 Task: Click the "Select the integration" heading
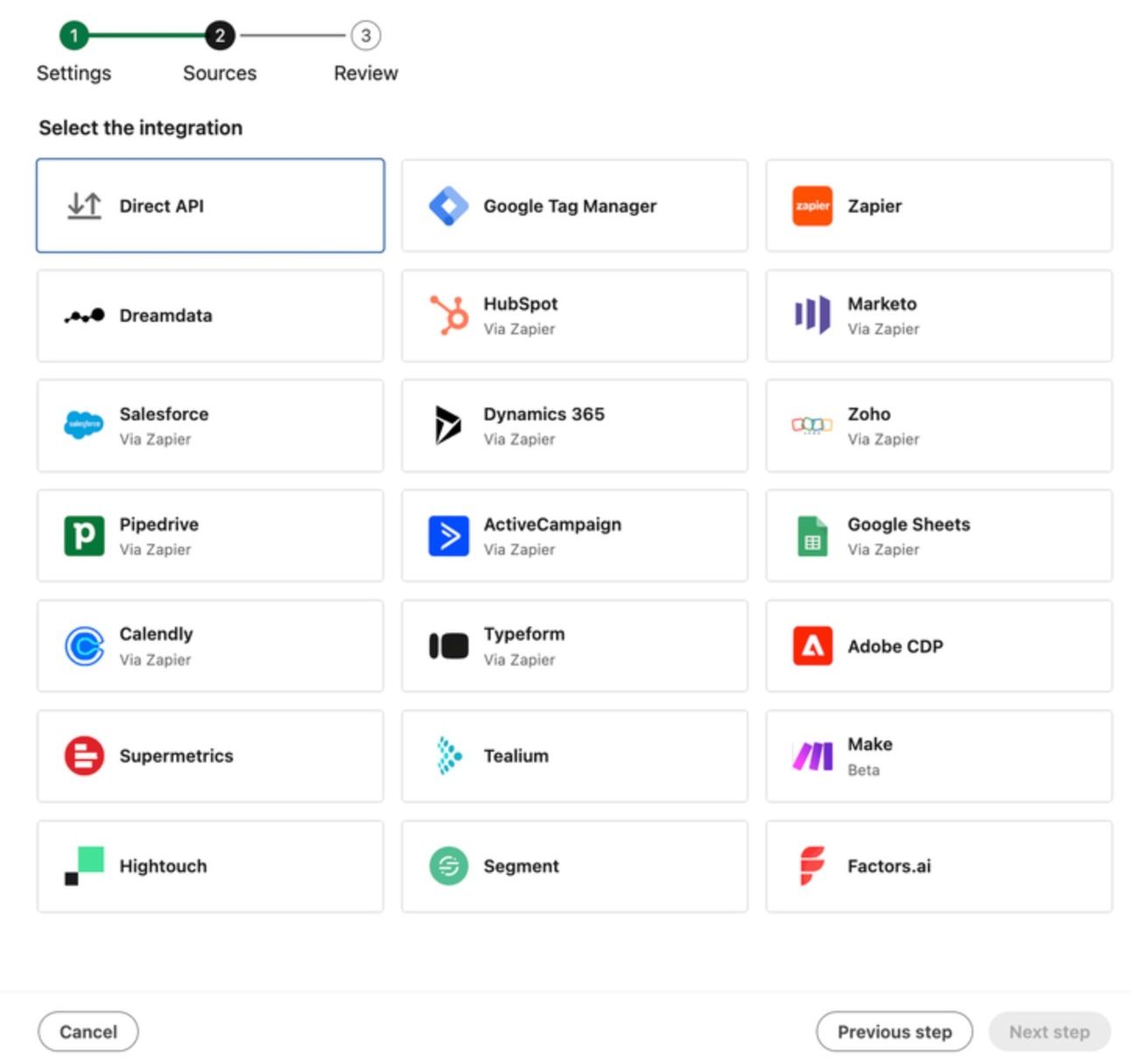click(x=141, y=128)
